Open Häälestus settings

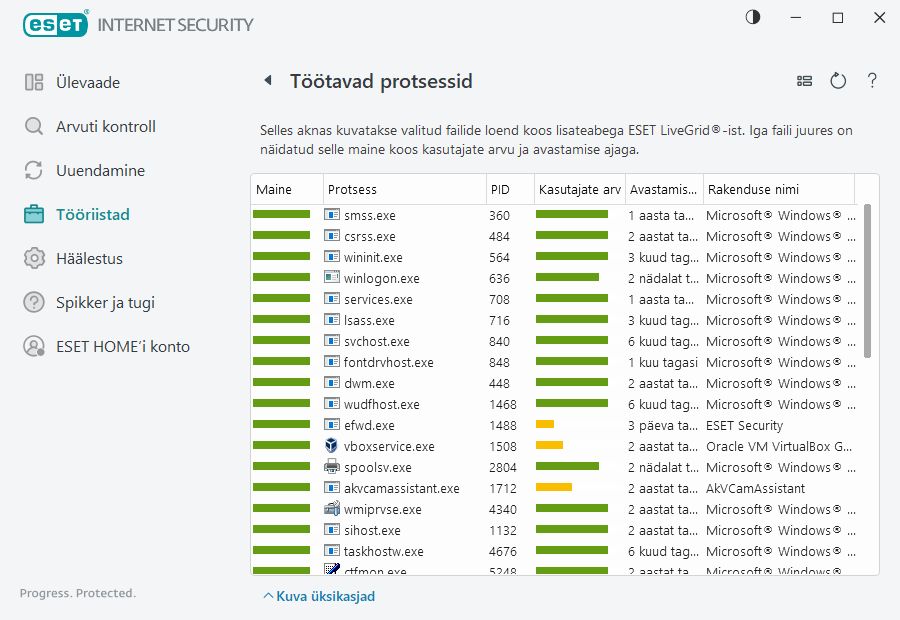pos(89,259)
